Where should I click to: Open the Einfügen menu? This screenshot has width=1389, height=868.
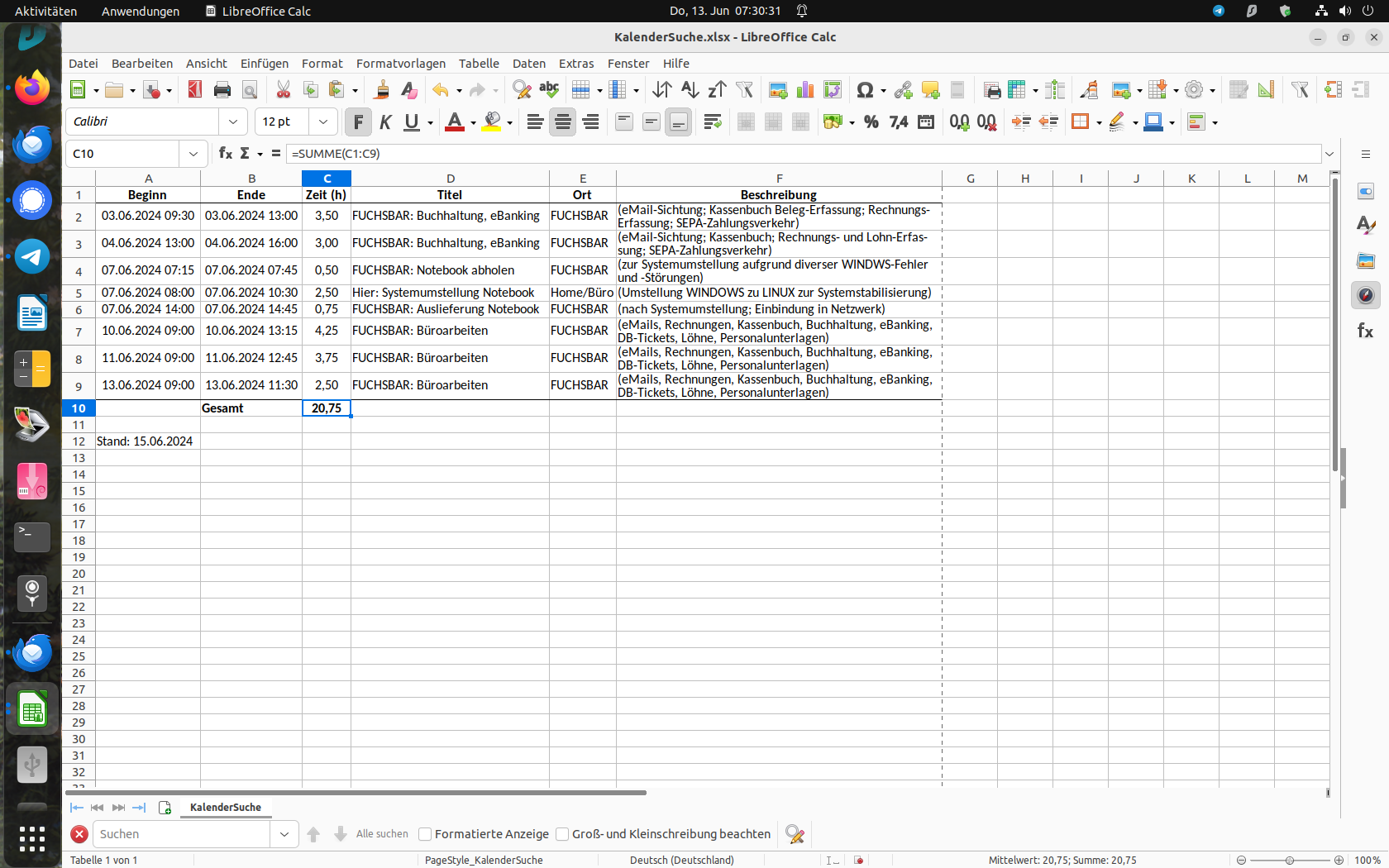click(x=264, y=64)
